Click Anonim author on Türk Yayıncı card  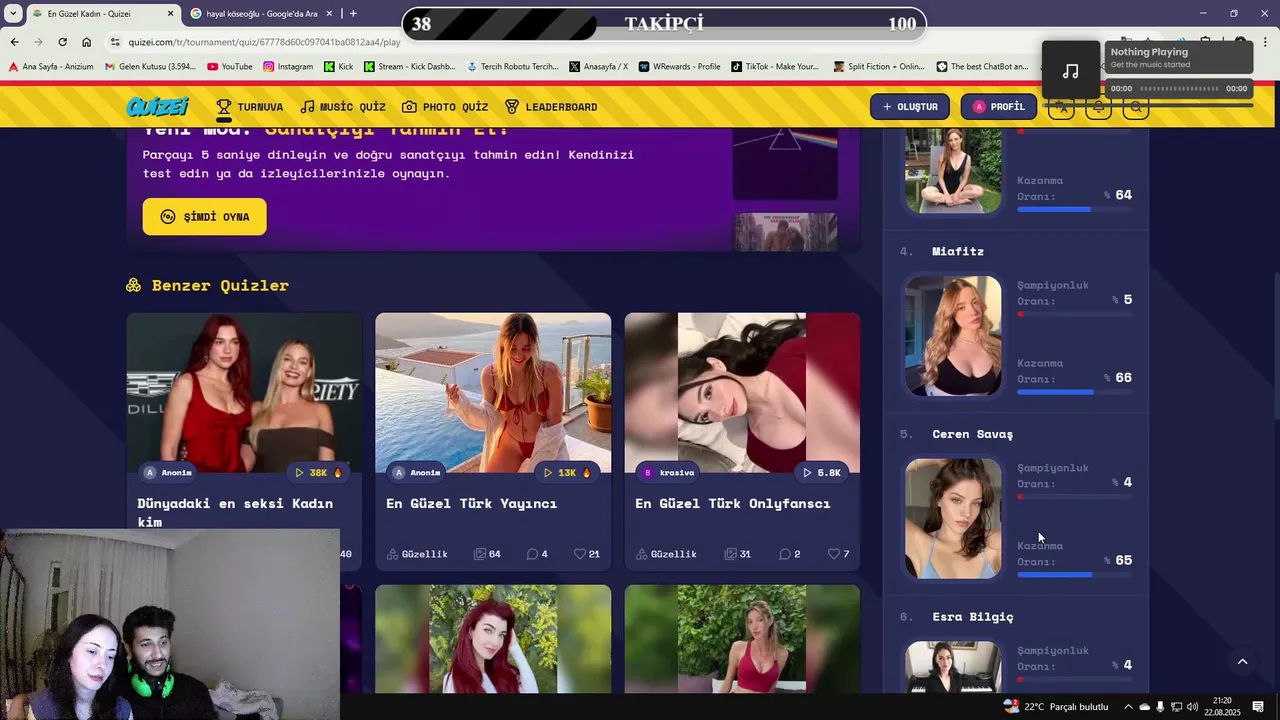(417, 472)
